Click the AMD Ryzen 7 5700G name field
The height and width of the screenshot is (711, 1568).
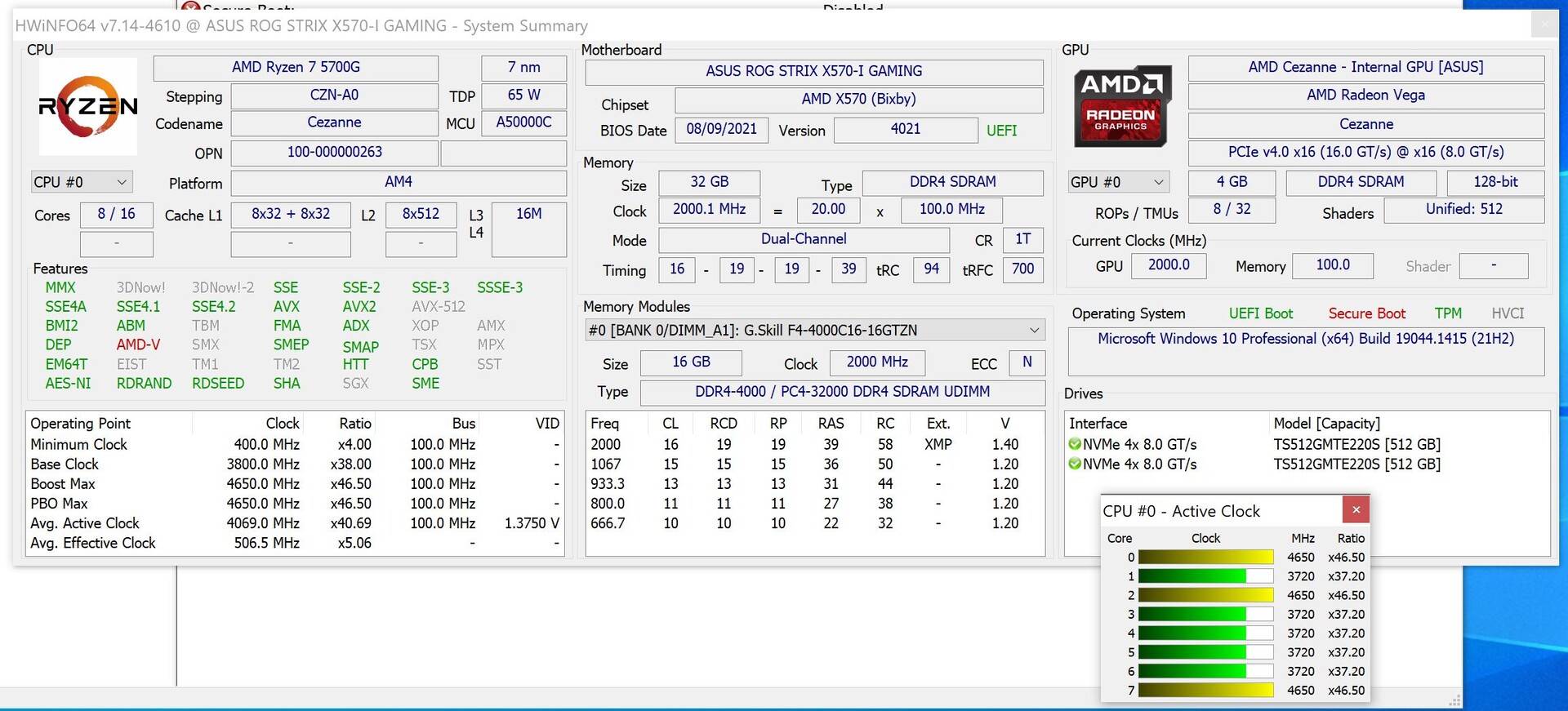coord(296,68)
